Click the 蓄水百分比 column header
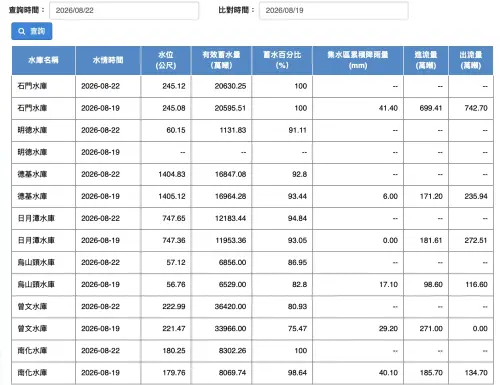 pos(282,60)
